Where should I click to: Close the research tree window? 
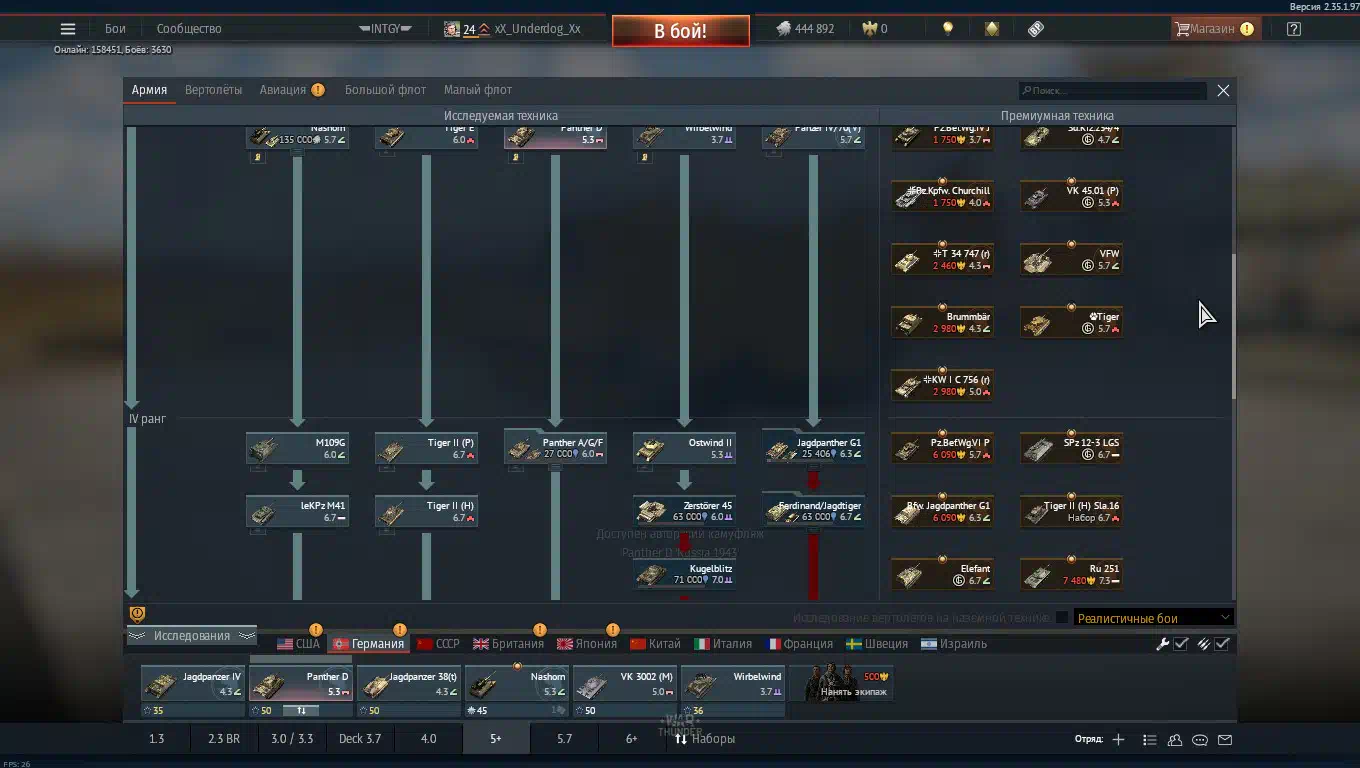tap(1223, 91)
